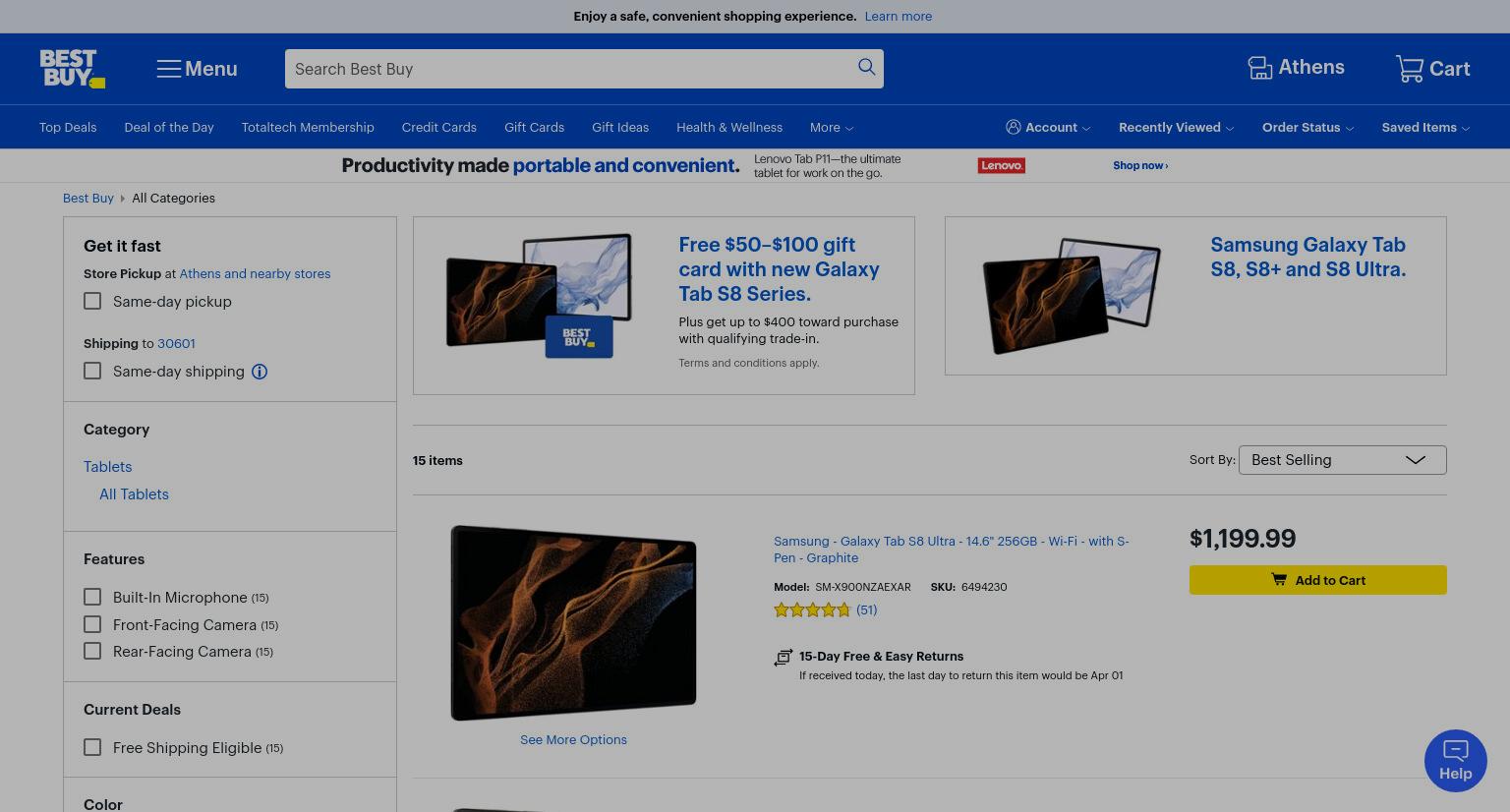This screenshot has width=1510, height=812.
Task: Click the '15-Day Free & Easy Returns' text
Action: 881,656
